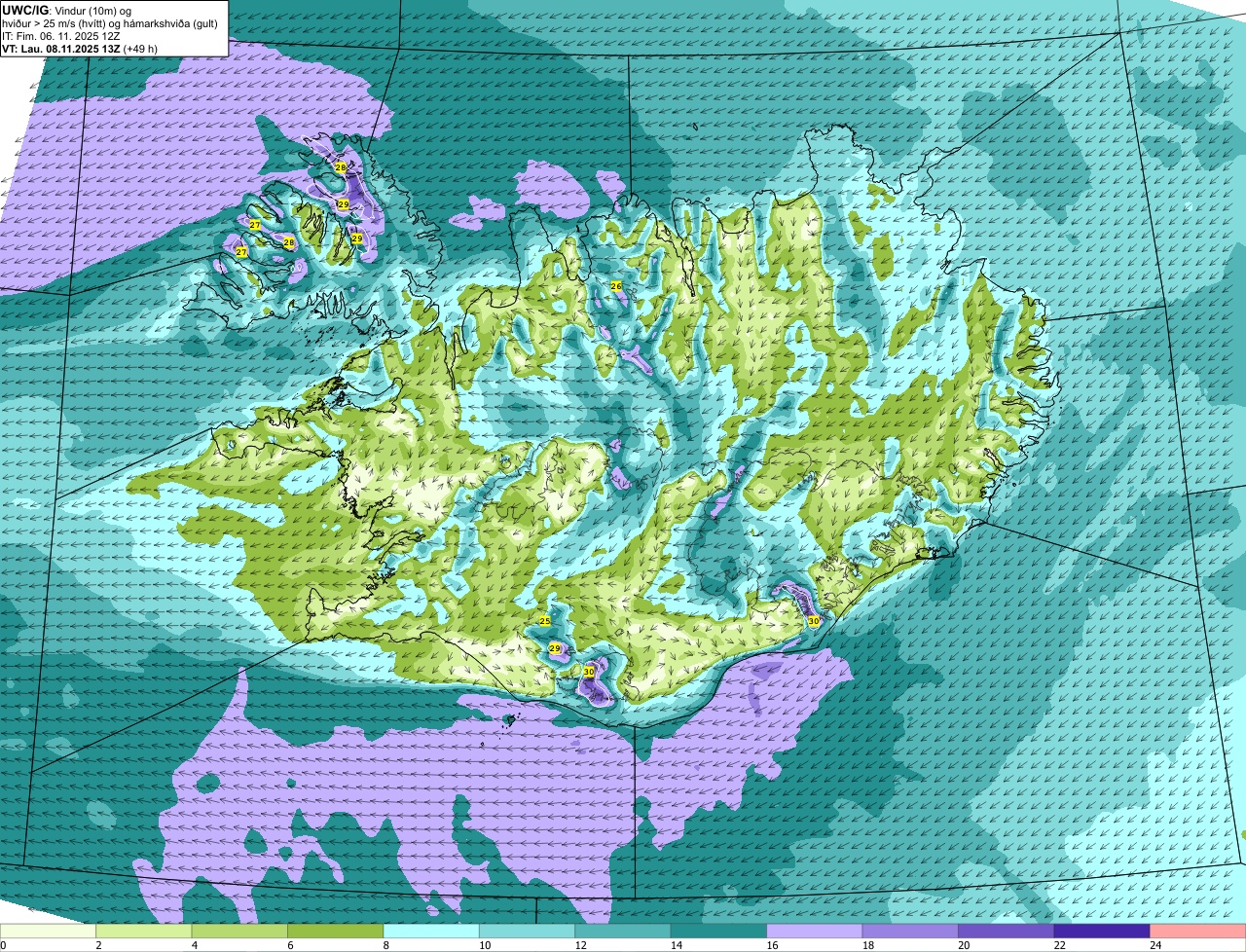Viewport: 1246px width, 952px height.
Task: Click the '8' tick on the scale
Action: (x=385, y=945)
